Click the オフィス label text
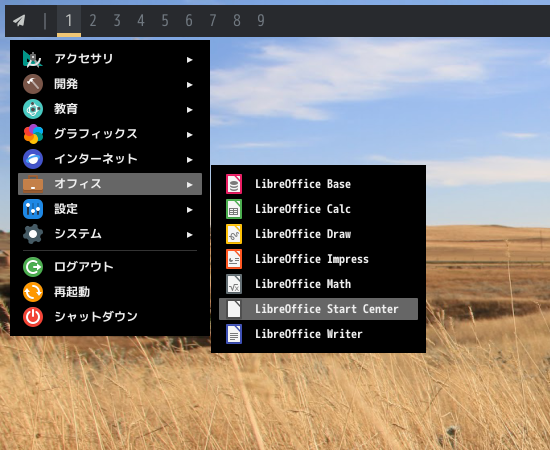The height and width of the screenshot is (450, 550). [78, 184]
